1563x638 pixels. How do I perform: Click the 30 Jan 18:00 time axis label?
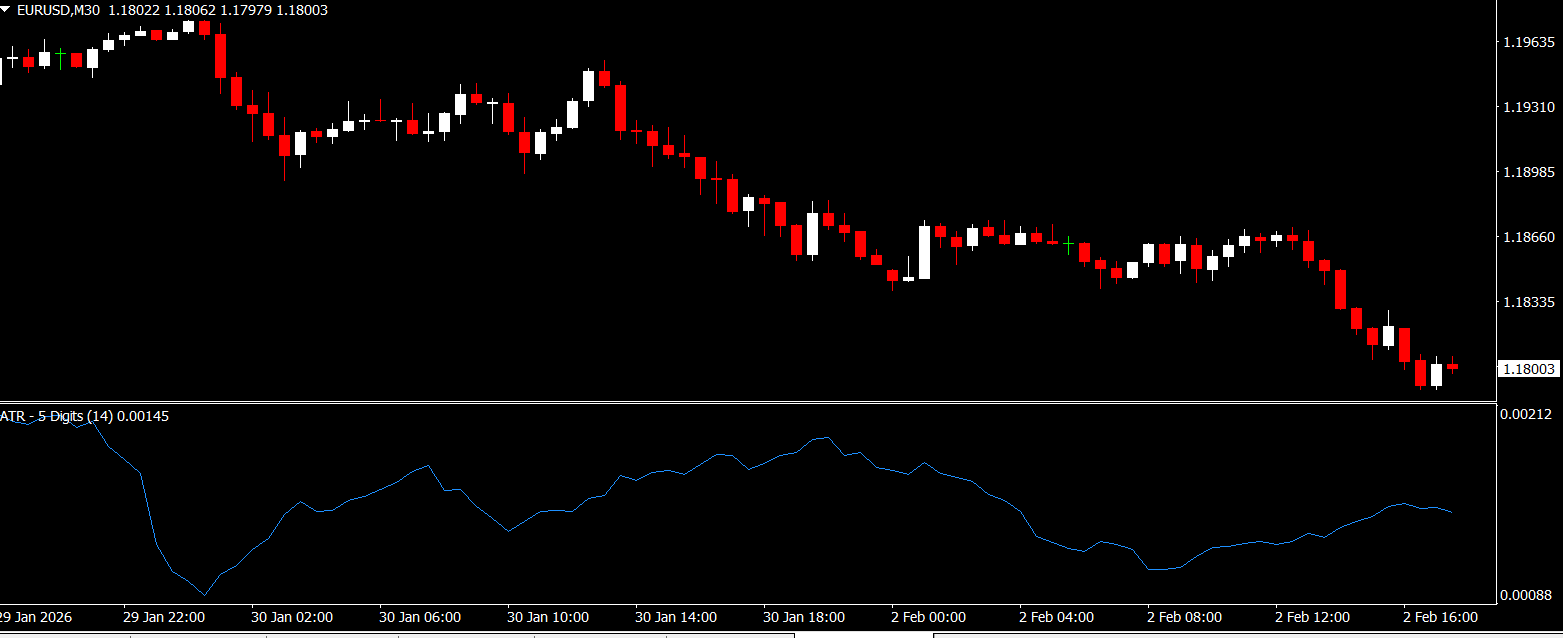804,617
